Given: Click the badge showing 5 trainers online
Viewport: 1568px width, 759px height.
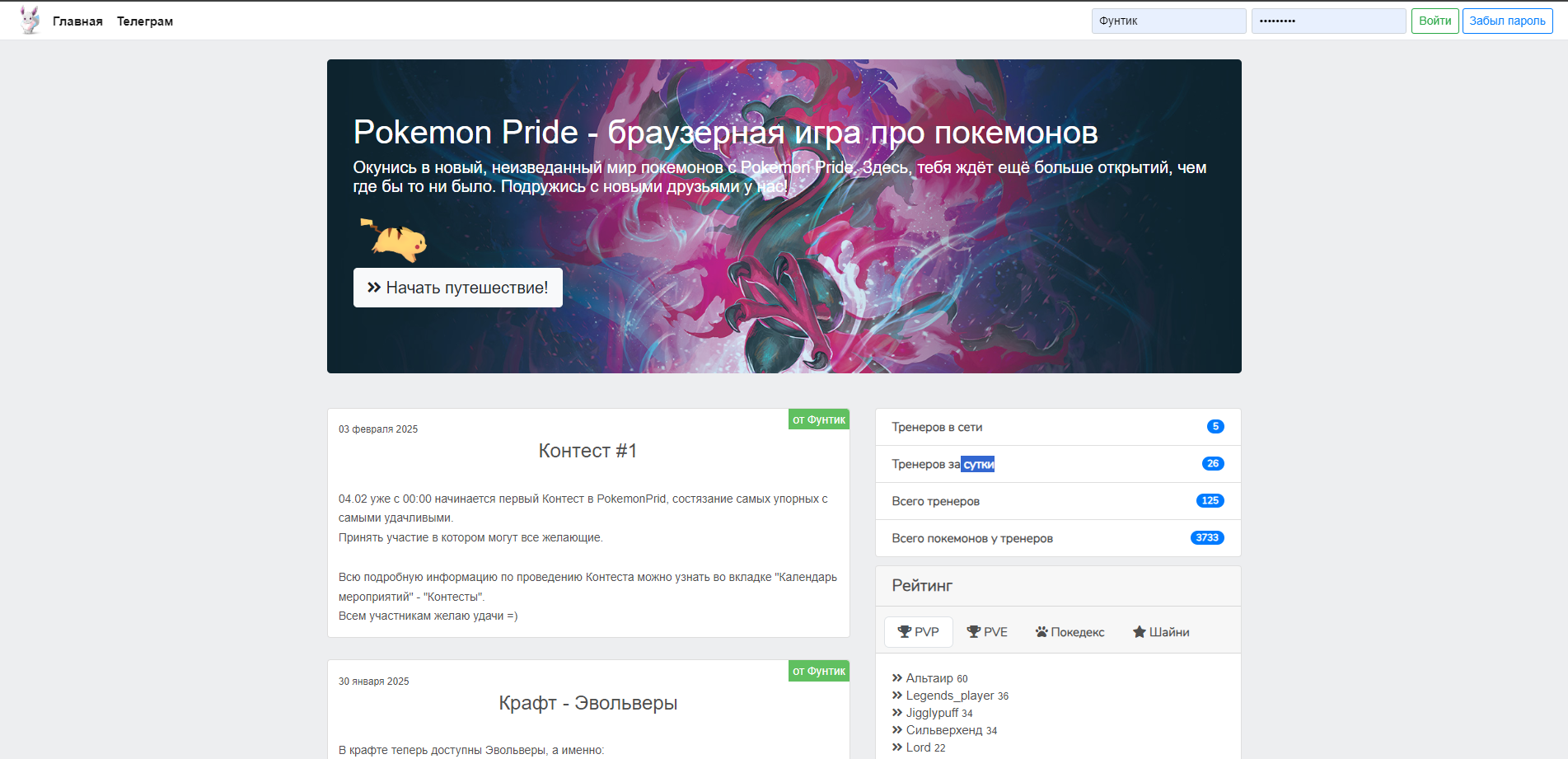Looking at the screenshot, I should [x=1215, y=426].
